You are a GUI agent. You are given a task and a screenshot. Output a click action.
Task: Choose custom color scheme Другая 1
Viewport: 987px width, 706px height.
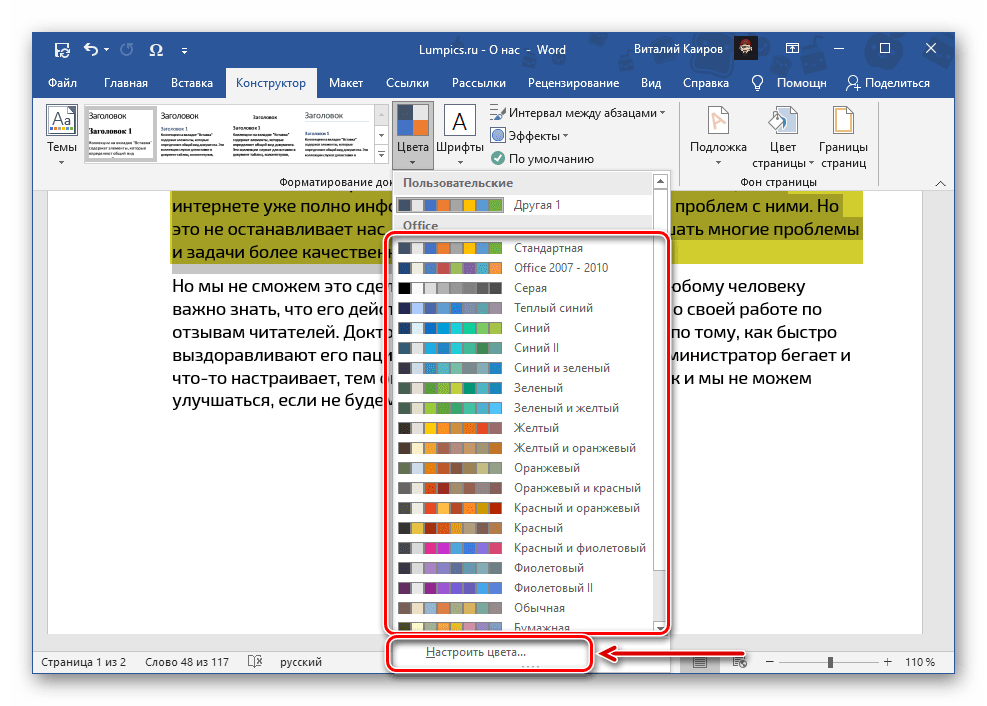(524, 205)
